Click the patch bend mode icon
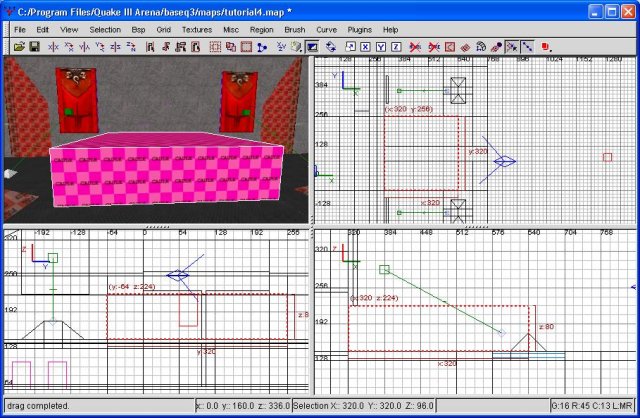 tap(481, 47)
